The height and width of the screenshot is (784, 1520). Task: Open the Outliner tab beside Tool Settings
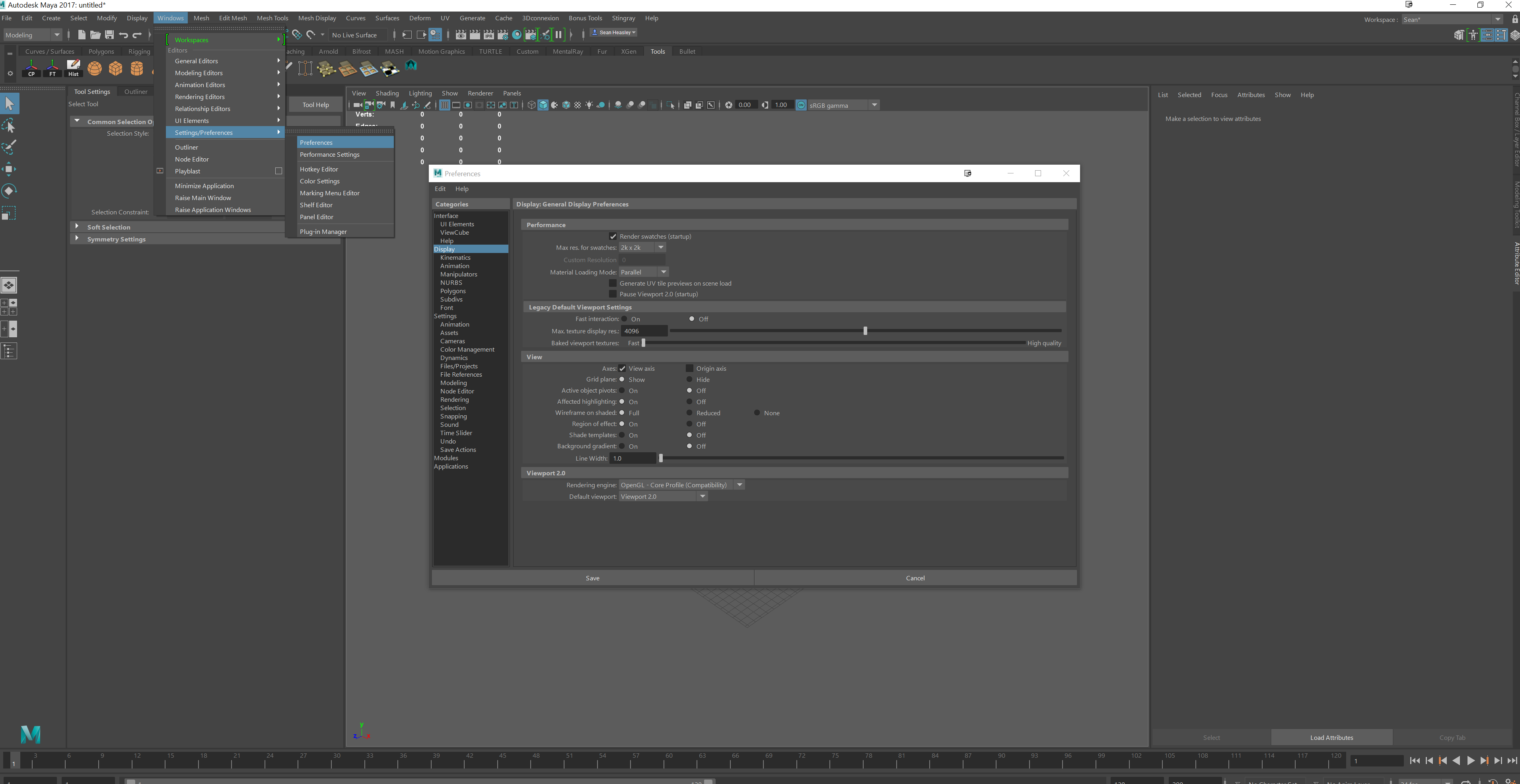(136, 91)
